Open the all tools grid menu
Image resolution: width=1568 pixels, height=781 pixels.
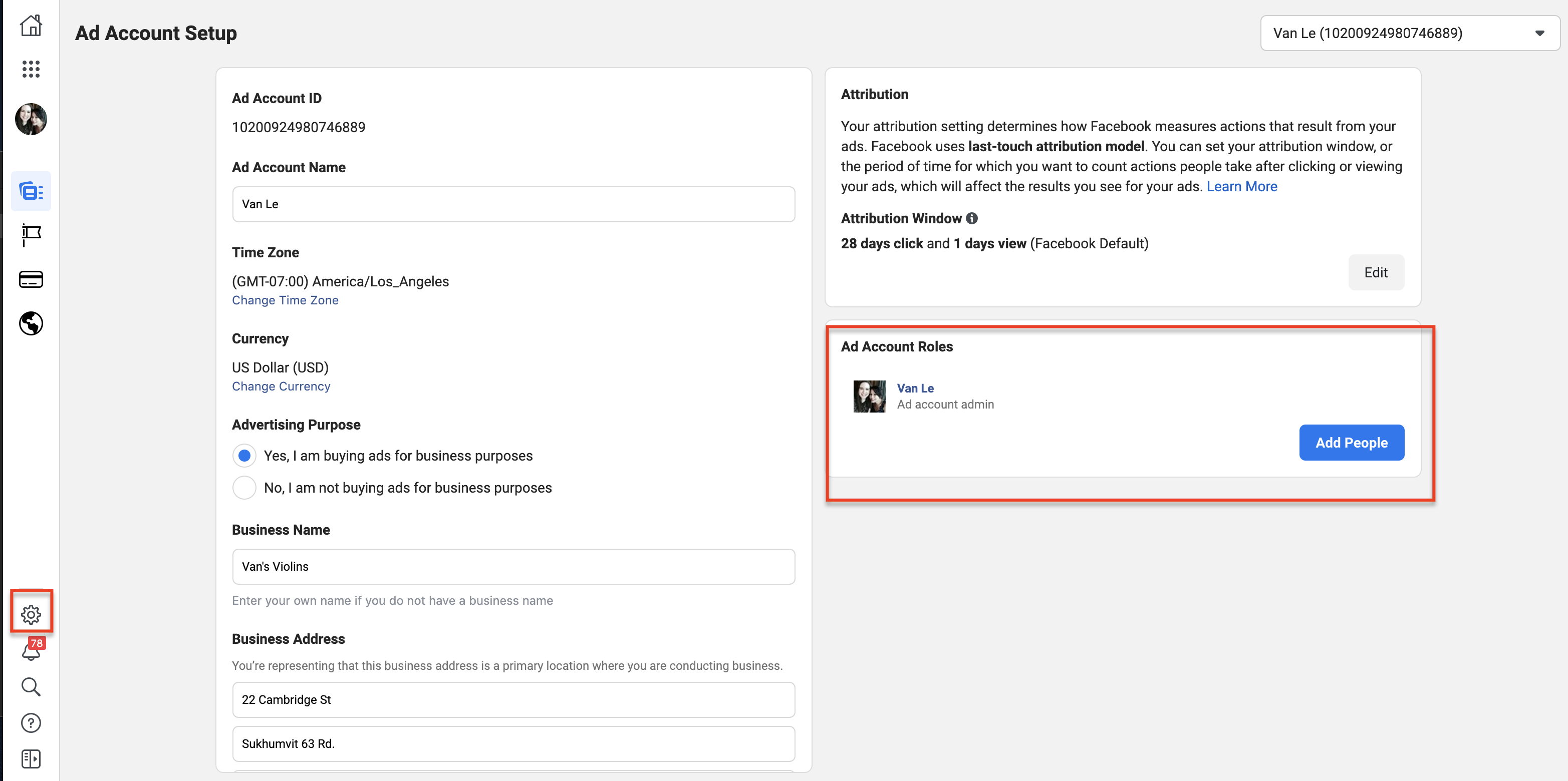31,69
